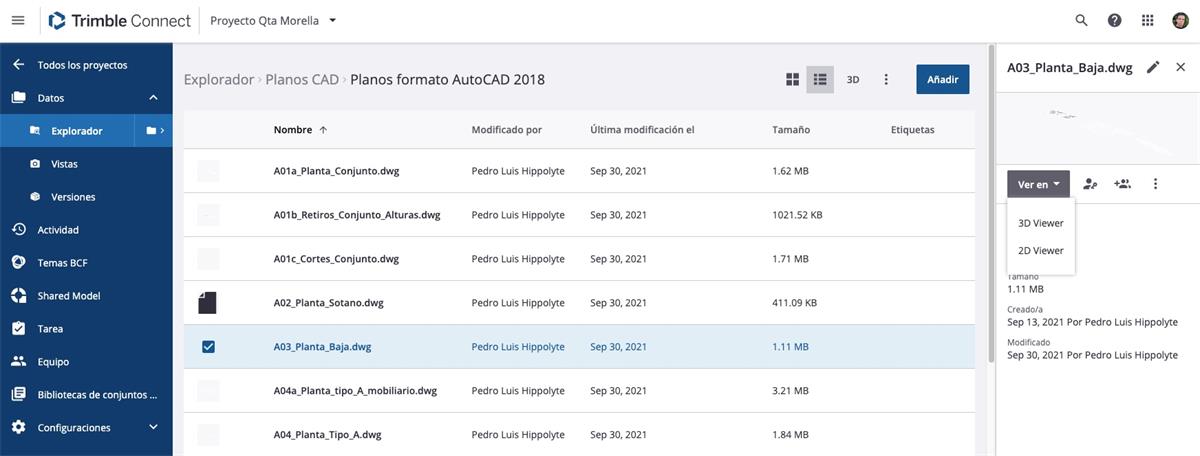Open the file panel three-dot menu
Viewport: 1200px width, 456px height.
tap(1156, 184)
